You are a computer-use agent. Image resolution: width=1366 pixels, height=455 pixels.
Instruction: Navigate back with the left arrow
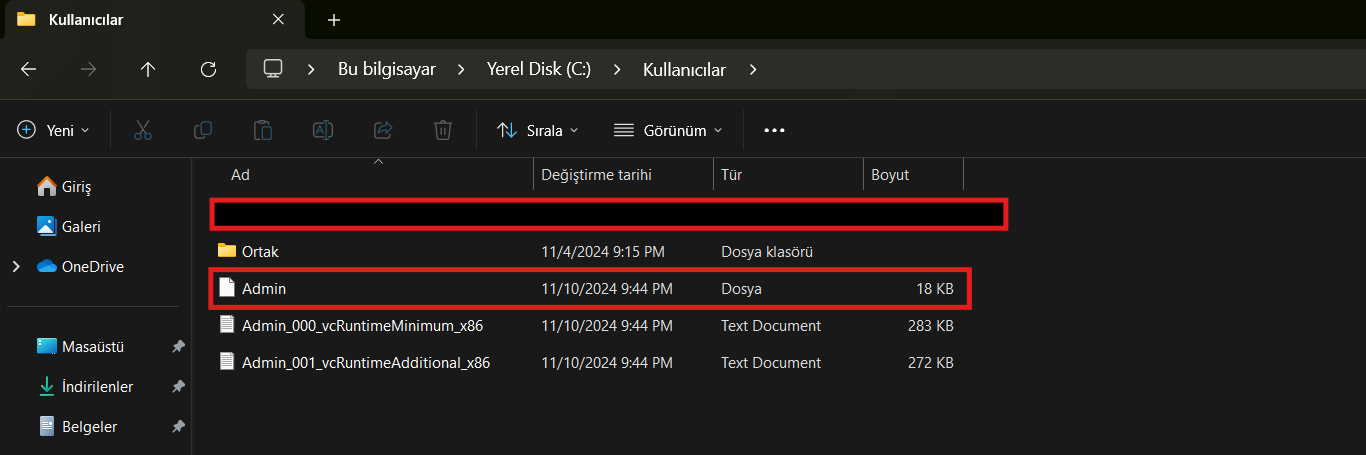pyautogui.click(x=28, y=69)
